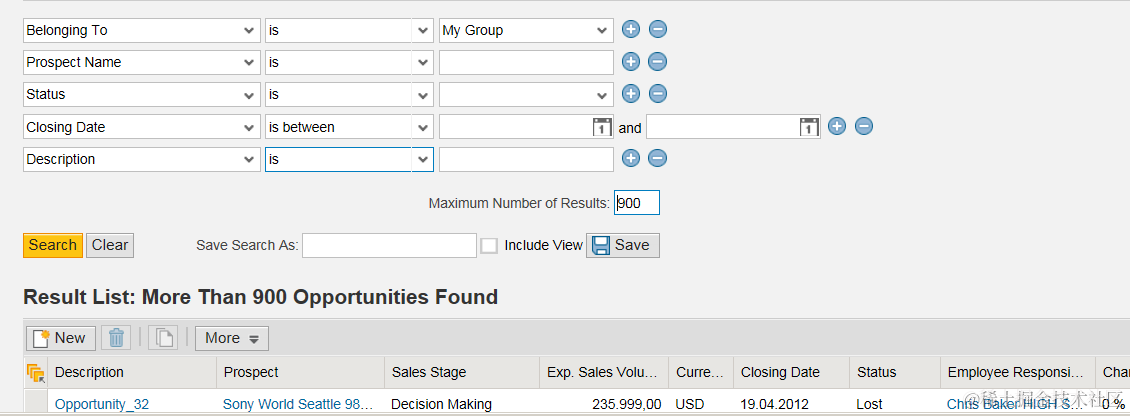Screen dimensions: 1130x416
Task: Click the trash delete icon in the result toolbar
Action: pyautogui.click(x=116, y=338)
